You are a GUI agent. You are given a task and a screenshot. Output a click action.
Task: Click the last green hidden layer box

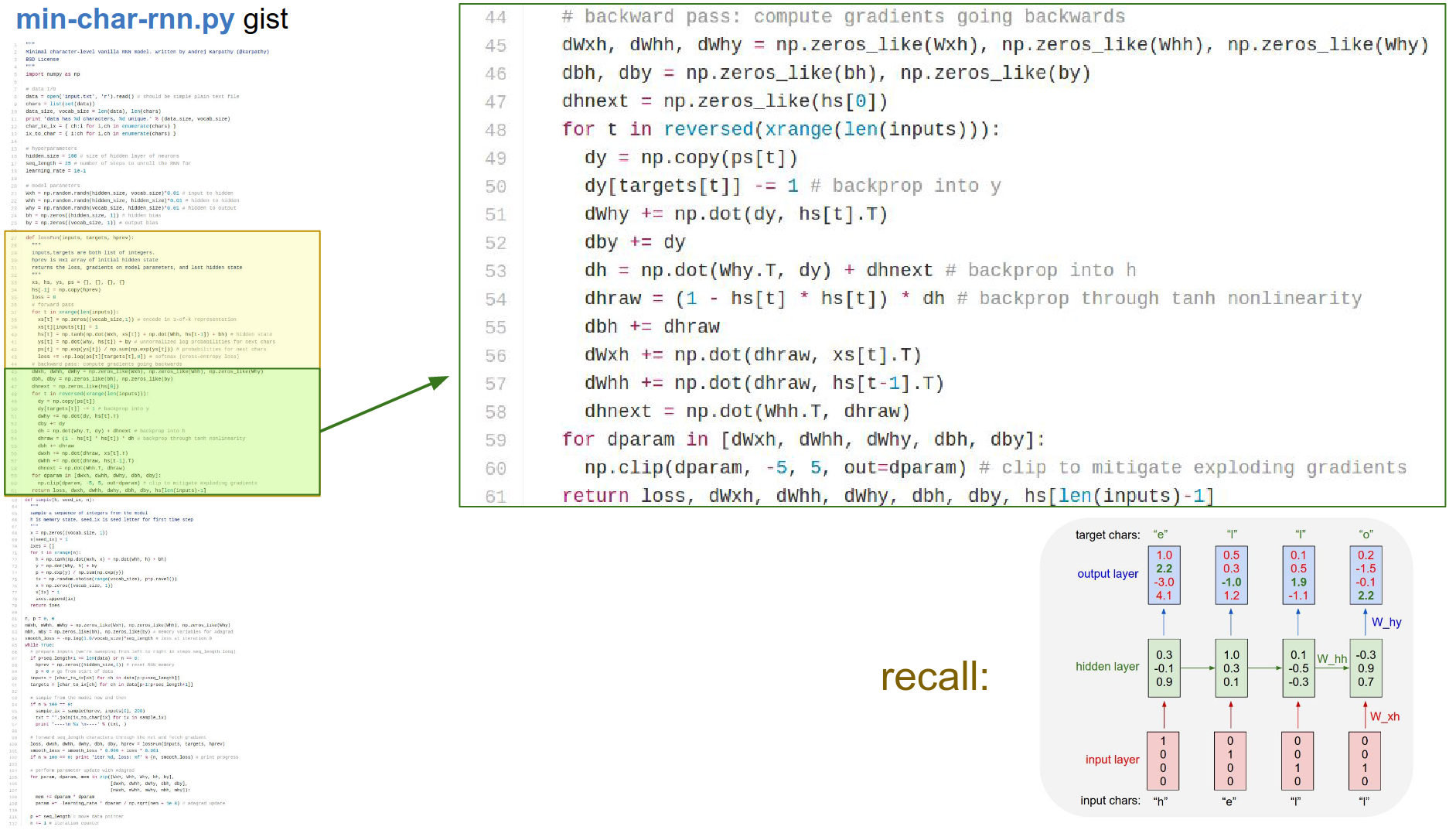(1366, 668)
